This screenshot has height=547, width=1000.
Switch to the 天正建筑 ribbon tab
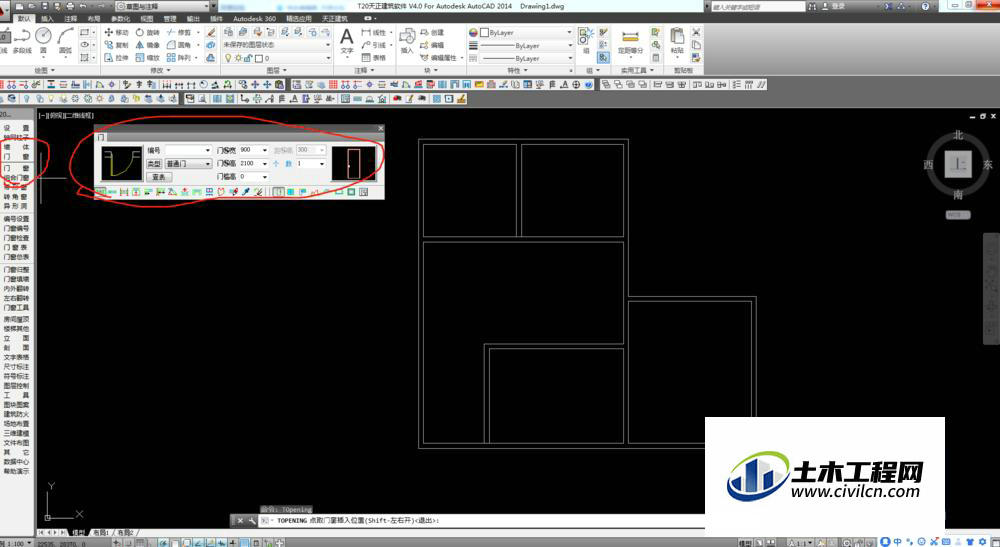335,18
